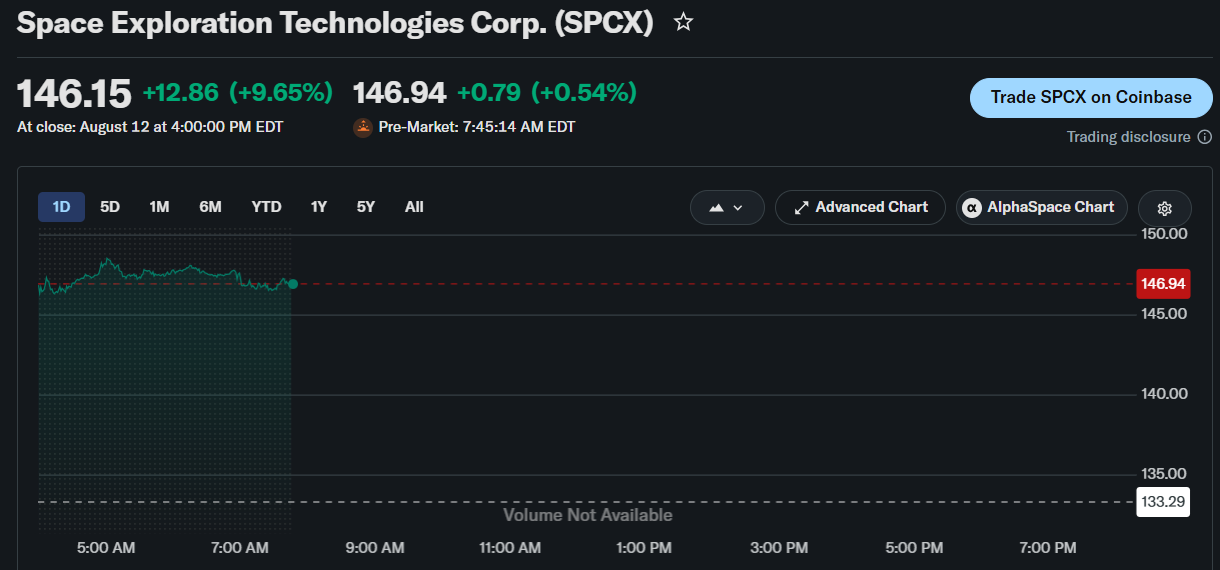Click the 5:00 PM axis label
Screen dimensions: 1220x570
pyautogui.click(x=913, y=548)
